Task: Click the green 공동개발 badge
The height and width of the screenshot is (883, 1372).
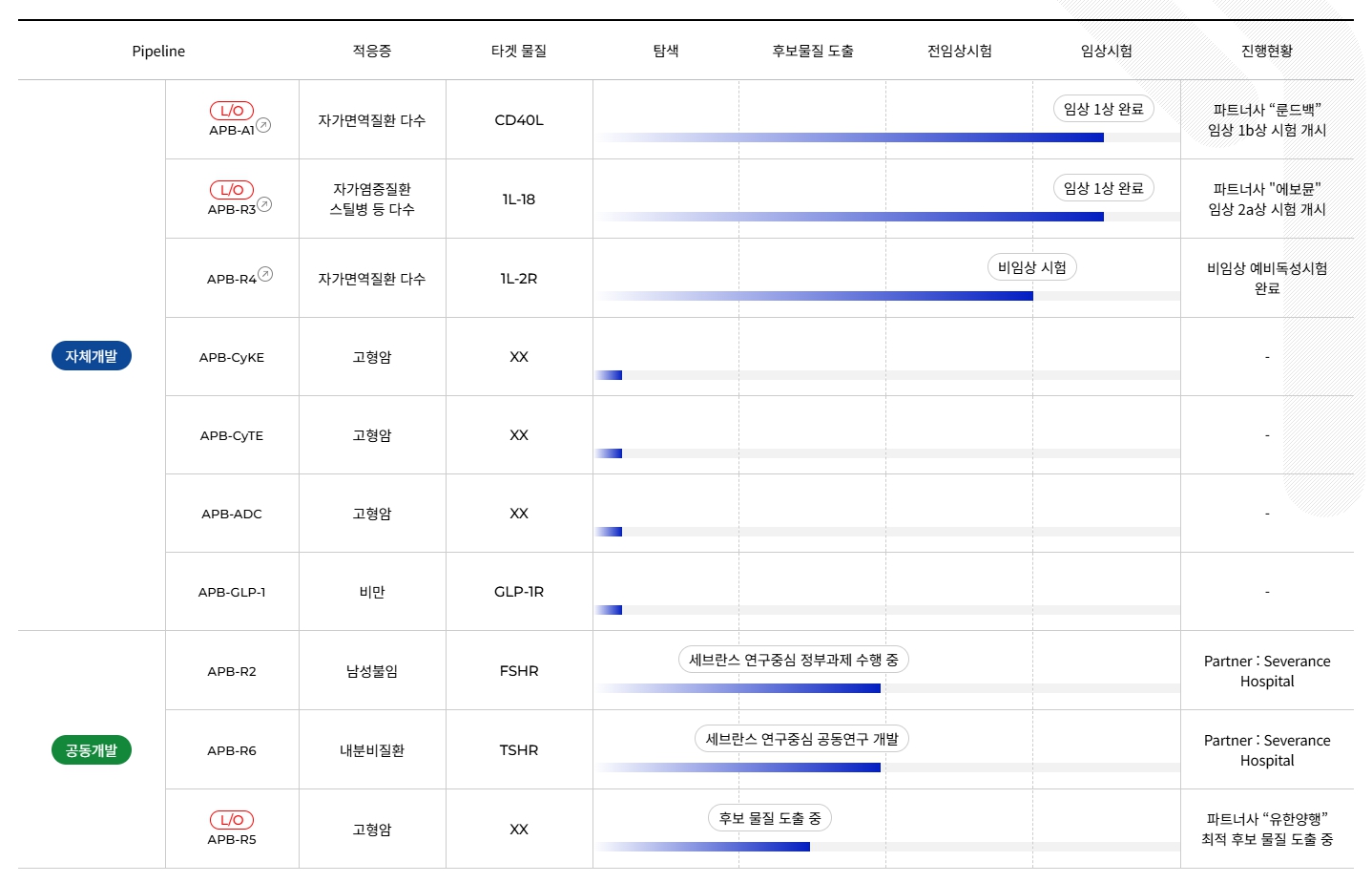Action: [x=91, y=749]
